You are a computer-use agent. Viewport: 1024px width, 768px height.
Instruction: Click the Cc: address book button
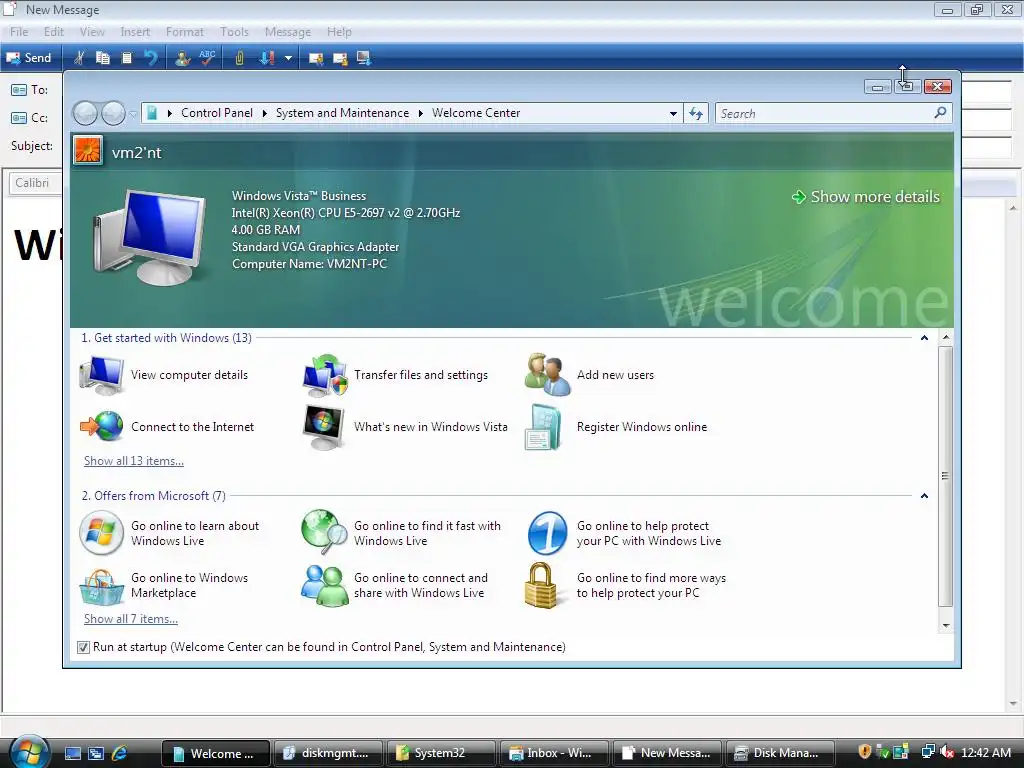(x=29, y=118)
